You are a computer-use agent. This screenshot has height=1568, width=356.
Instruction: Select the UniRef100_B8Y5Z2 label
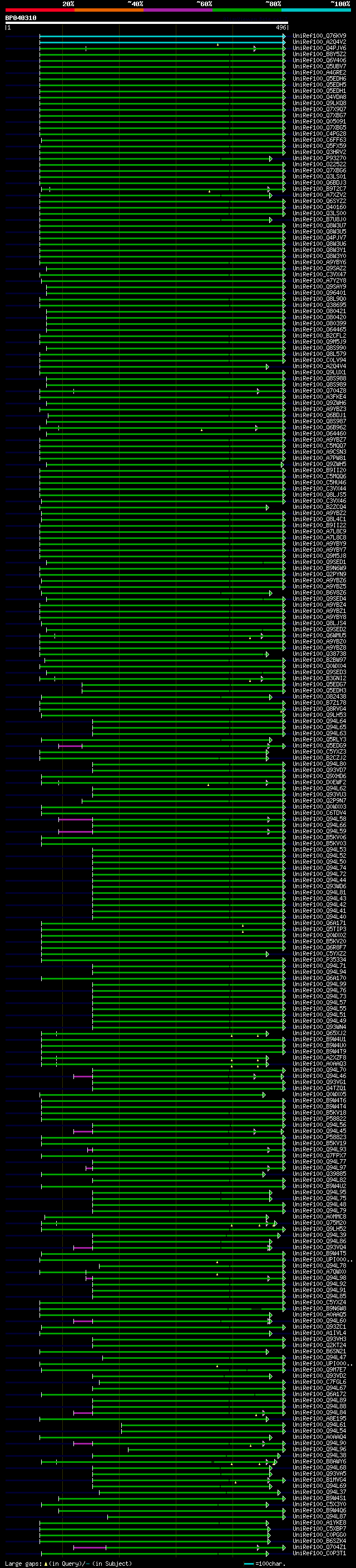pos(319,54)
